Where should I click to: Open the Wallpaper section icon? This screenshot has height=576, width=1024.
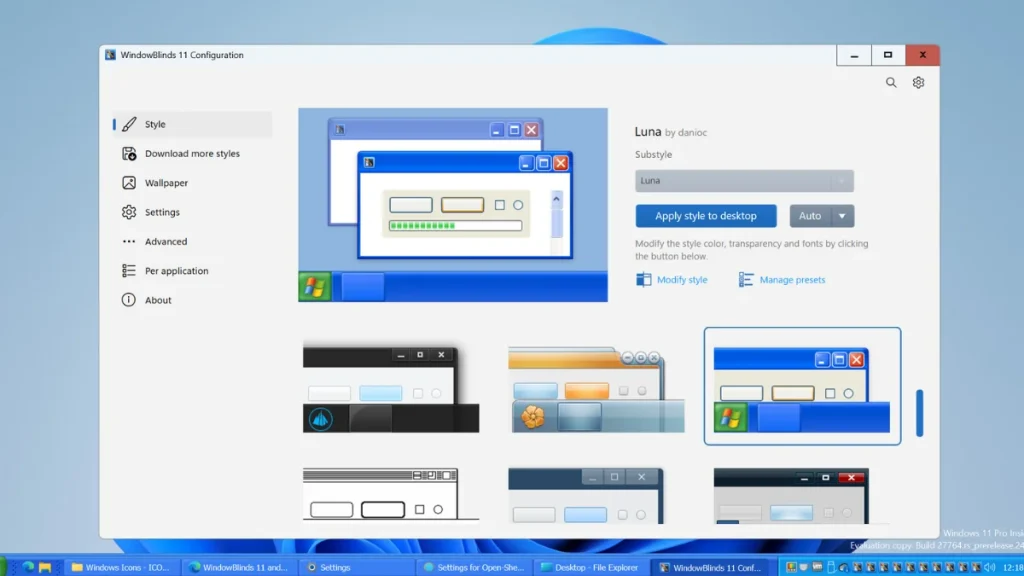[x=128, y=182]
